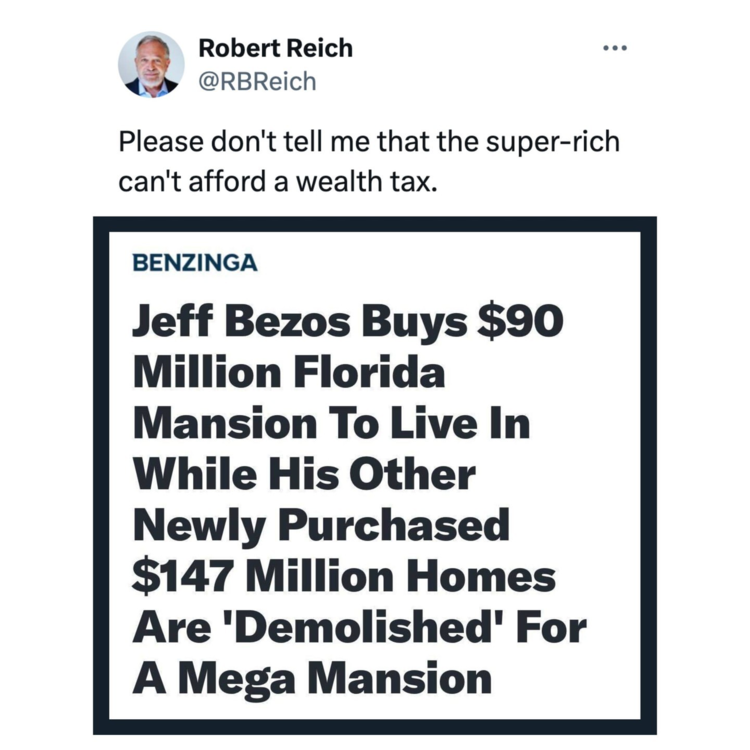Click the headline line "While His Other"
The height and width of the screenshot is (750, 750).
point(304,474)
